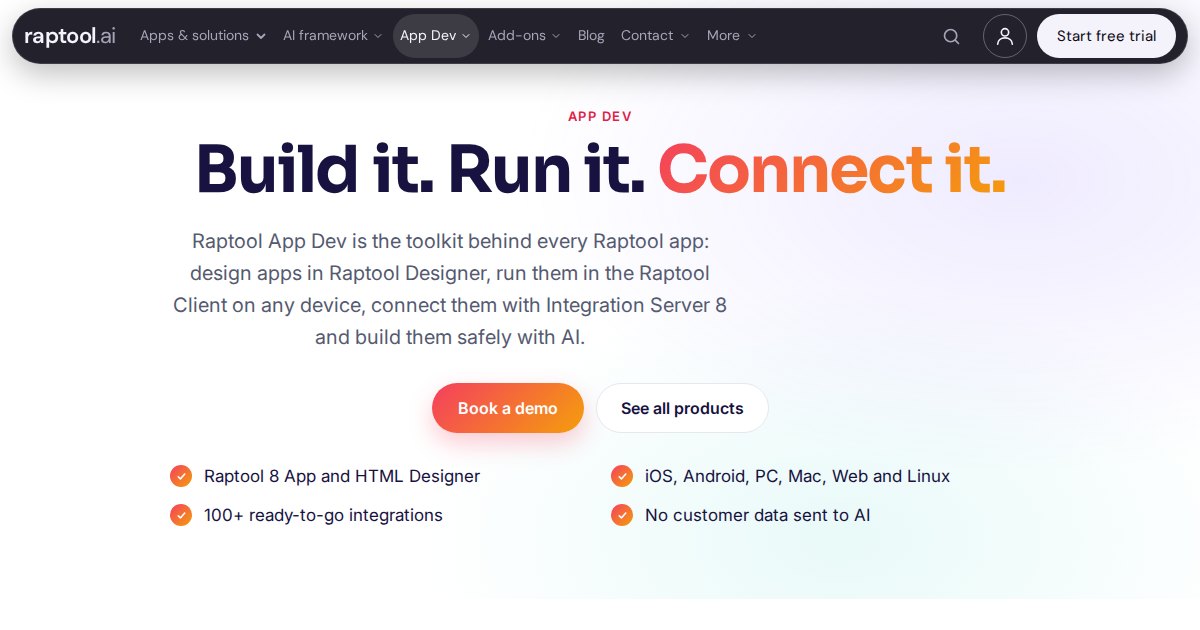The image size is (1200, 630).
Task: Click the intro paragraph about Raptool App Dev
Action: 450,289
